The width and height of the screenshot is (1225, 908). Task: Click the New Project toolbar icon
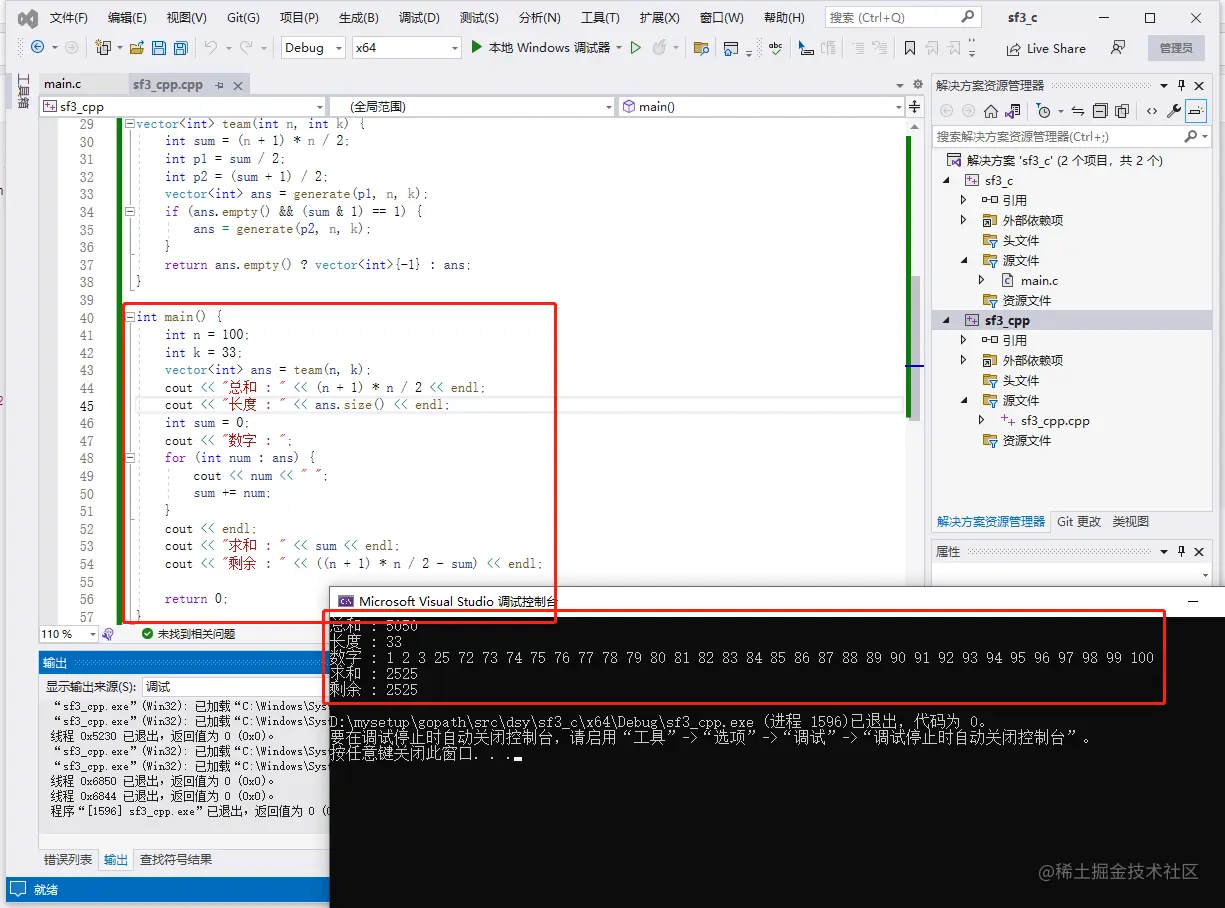pyautogui.click(x=102, y=47)
